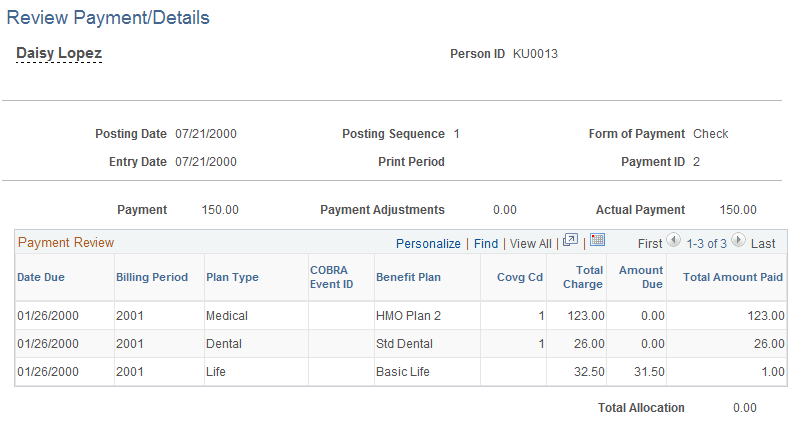The height and width of the screenshot is (423, 796).
Task: Sort by Total Charge column header
Action: click(x=583, y=277)
